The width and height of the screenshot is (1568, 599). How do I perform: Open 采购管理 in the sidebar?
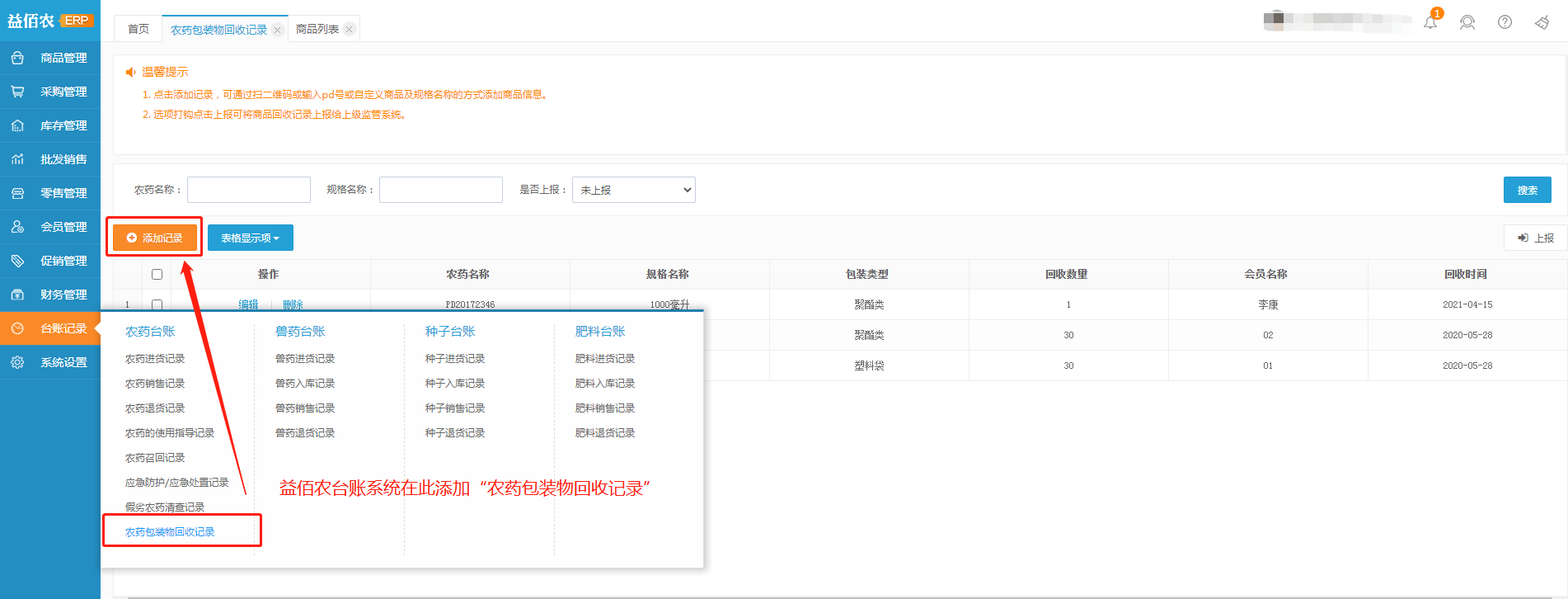(50, 92)
